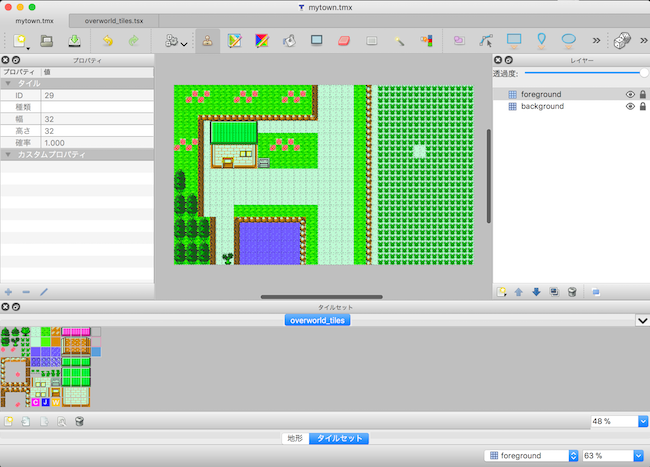Float the プロパティ panel
Screen dimensions: 650x467
(16, 60)
